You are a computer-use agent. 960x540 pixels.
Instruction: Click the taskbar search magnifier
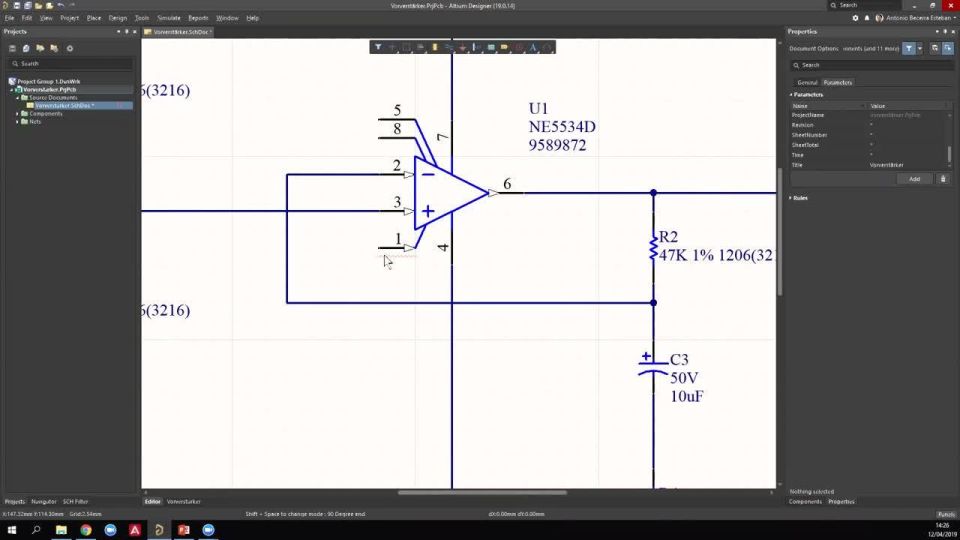click(36, 530)
